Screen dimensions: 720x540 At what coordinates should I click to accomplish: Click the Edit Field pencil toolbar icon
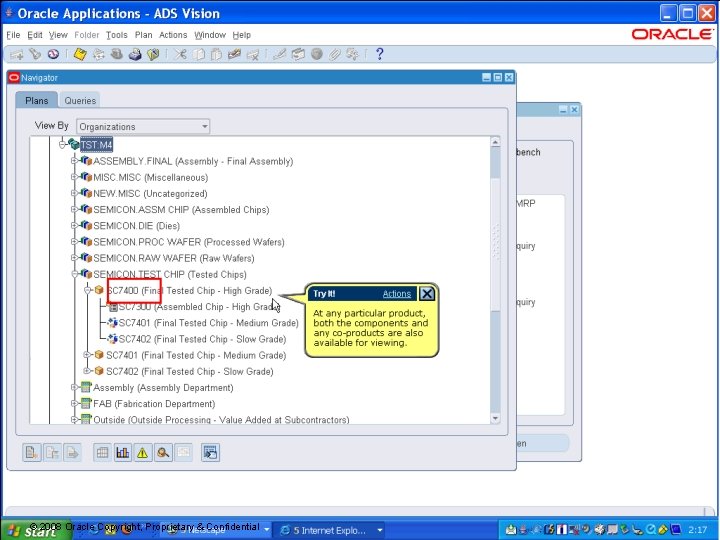[279, 55]
